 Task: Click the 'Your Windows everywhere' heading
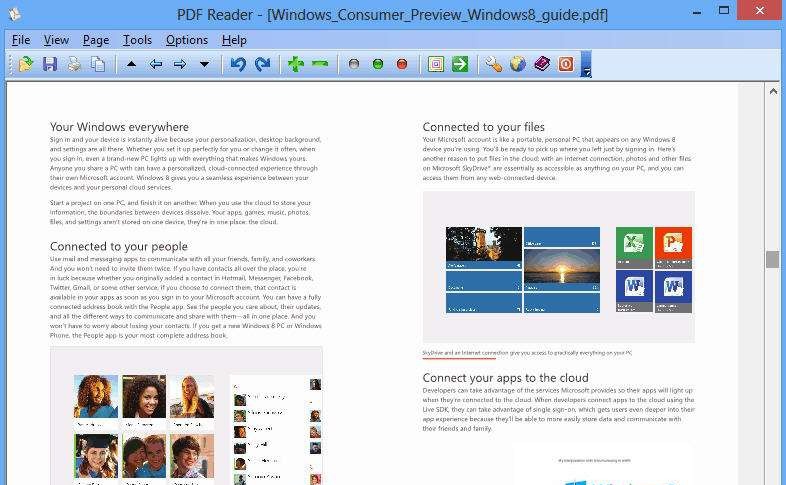(119, 127)
